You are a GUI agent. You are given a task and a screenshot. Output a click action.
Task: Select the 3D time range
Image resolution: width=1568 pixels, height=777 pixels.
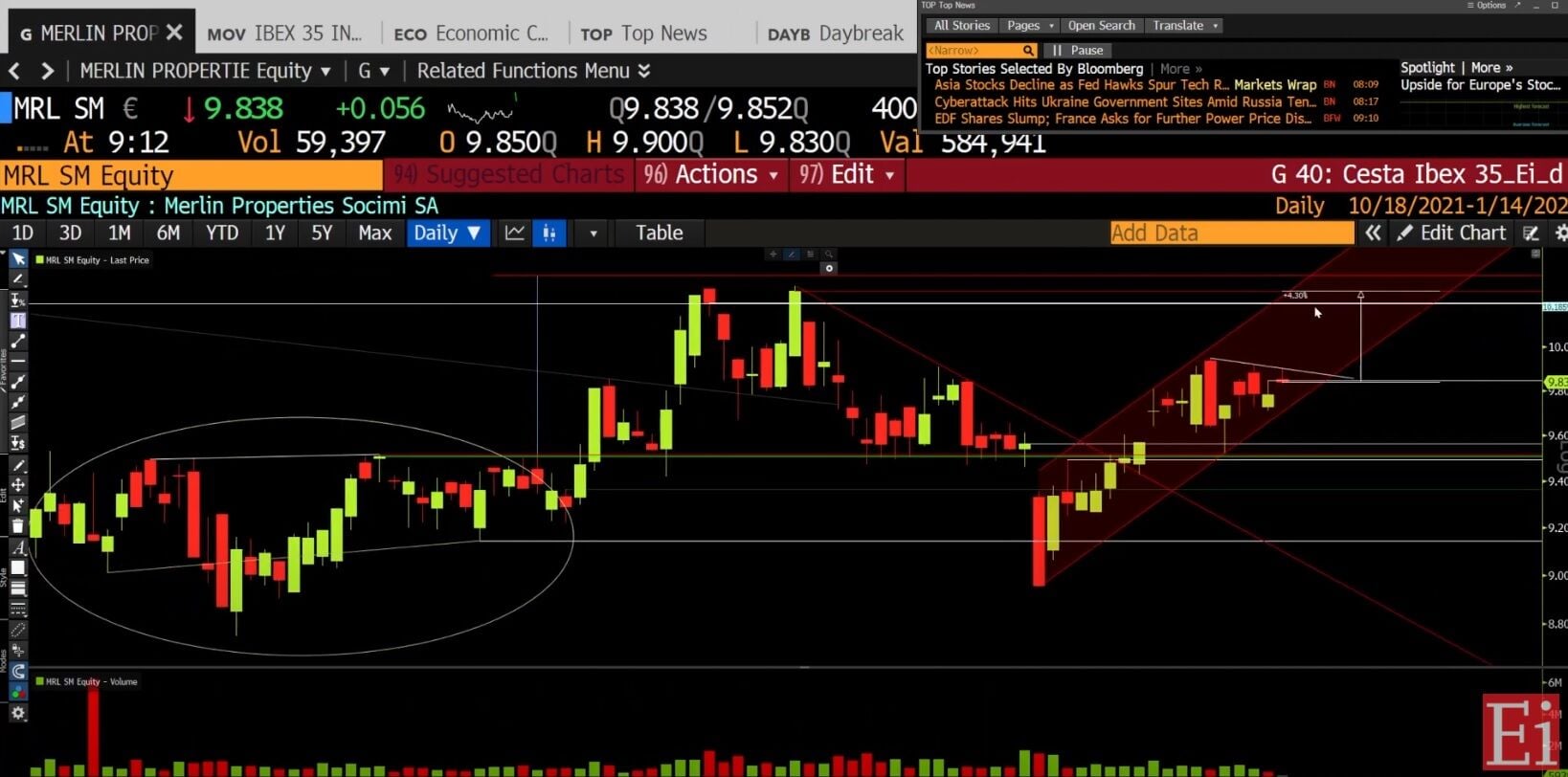point(70,233)
